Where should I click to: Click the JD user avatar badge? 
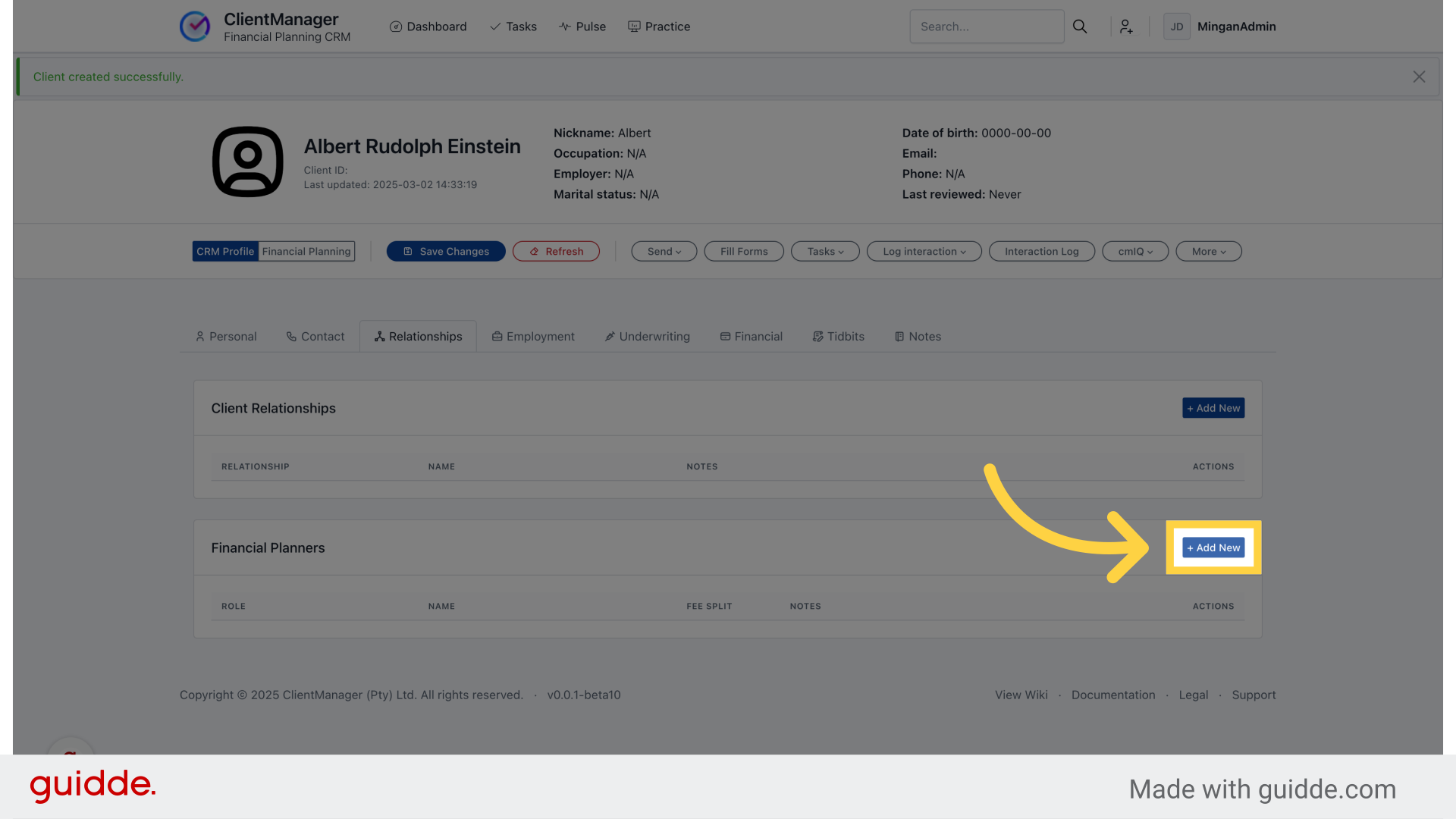coord(1176,27)
